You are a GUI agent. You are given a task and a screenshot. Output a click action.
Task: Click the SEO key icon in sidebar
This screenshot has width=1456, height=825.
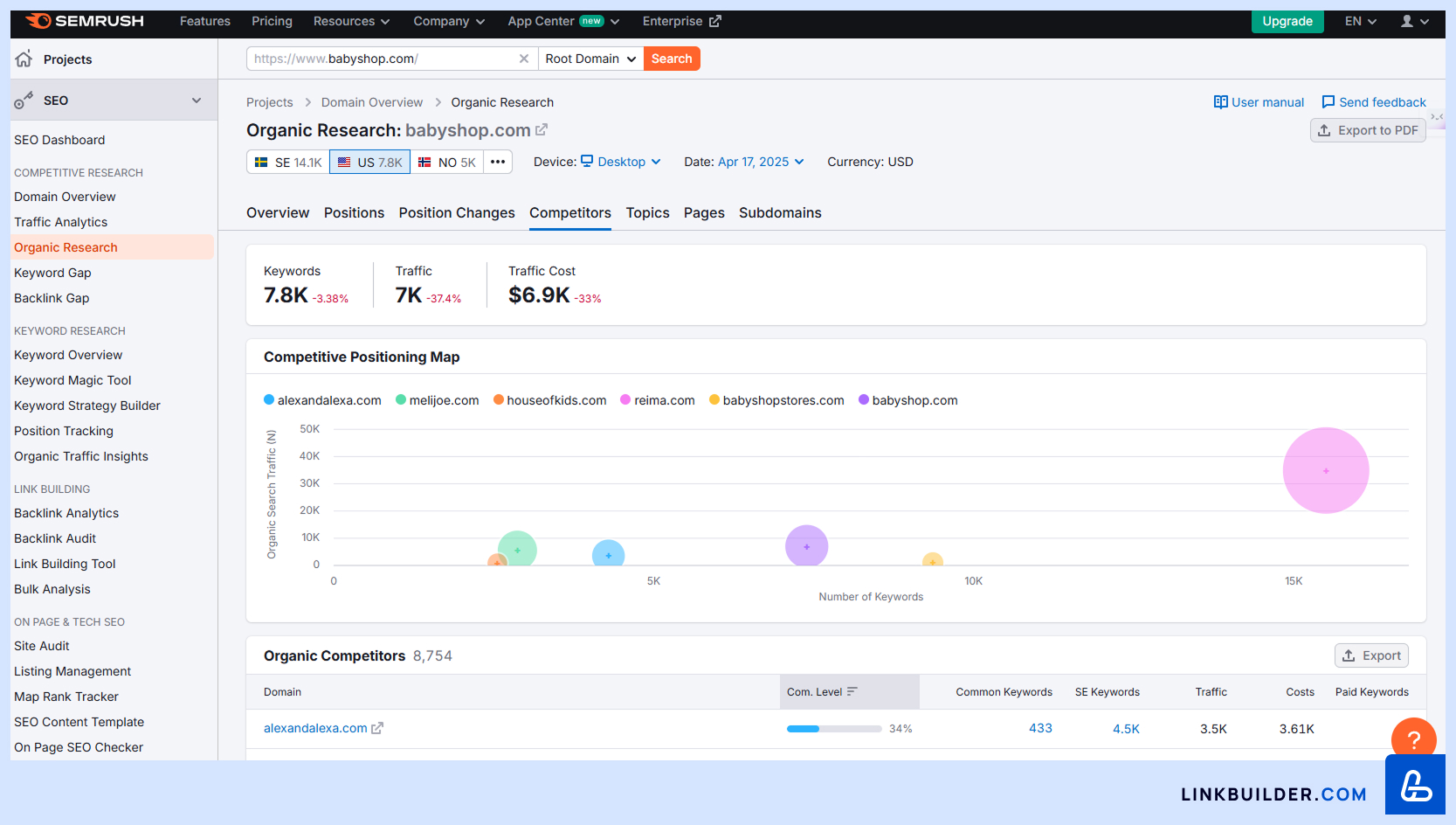(24, 101)
